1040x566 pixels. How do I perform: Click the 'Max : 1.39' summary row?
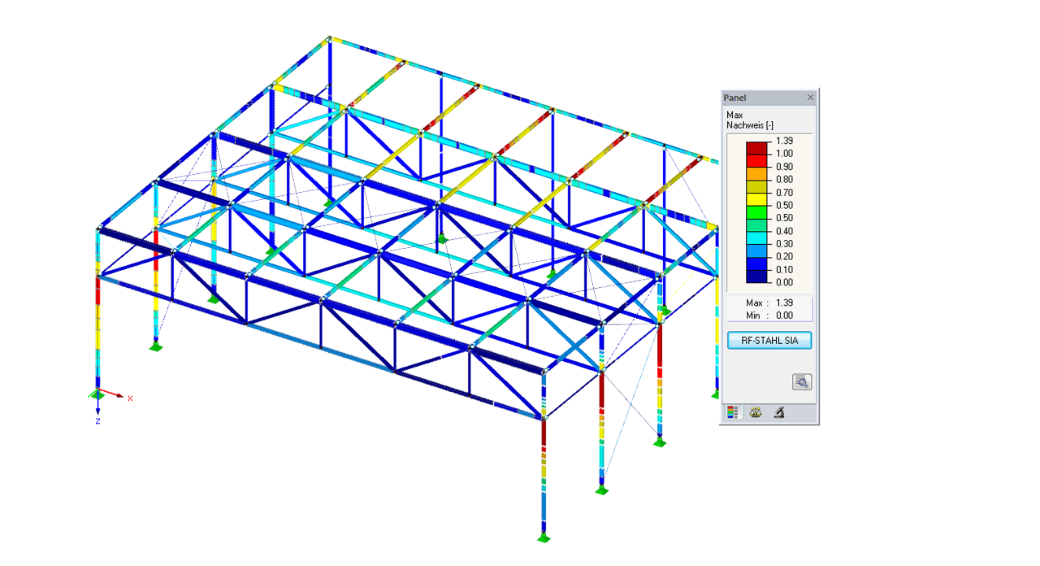(769, 303)
